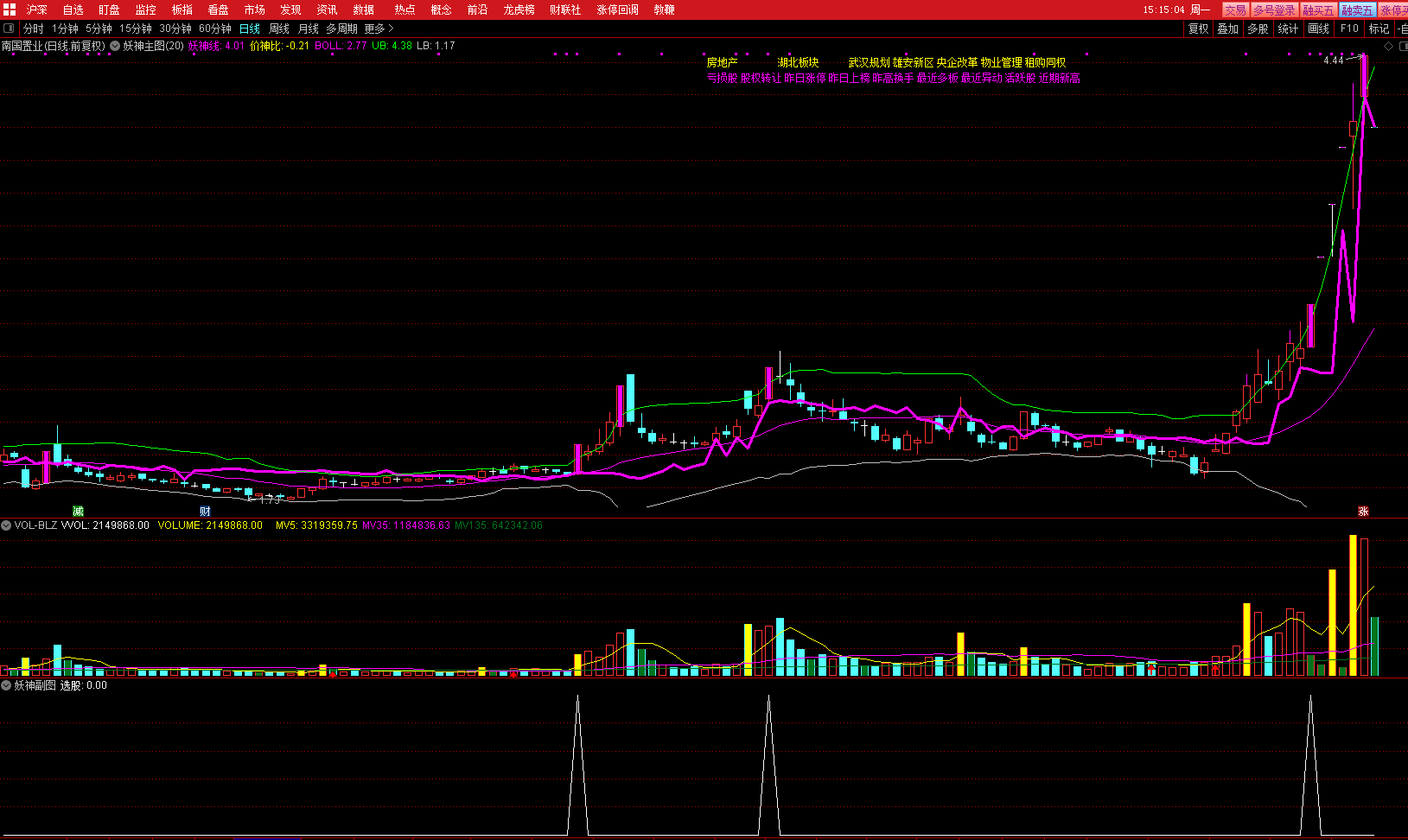The image size is (1408, 840).
Task: Open the 资讯 menu
Action: [327, 10]
